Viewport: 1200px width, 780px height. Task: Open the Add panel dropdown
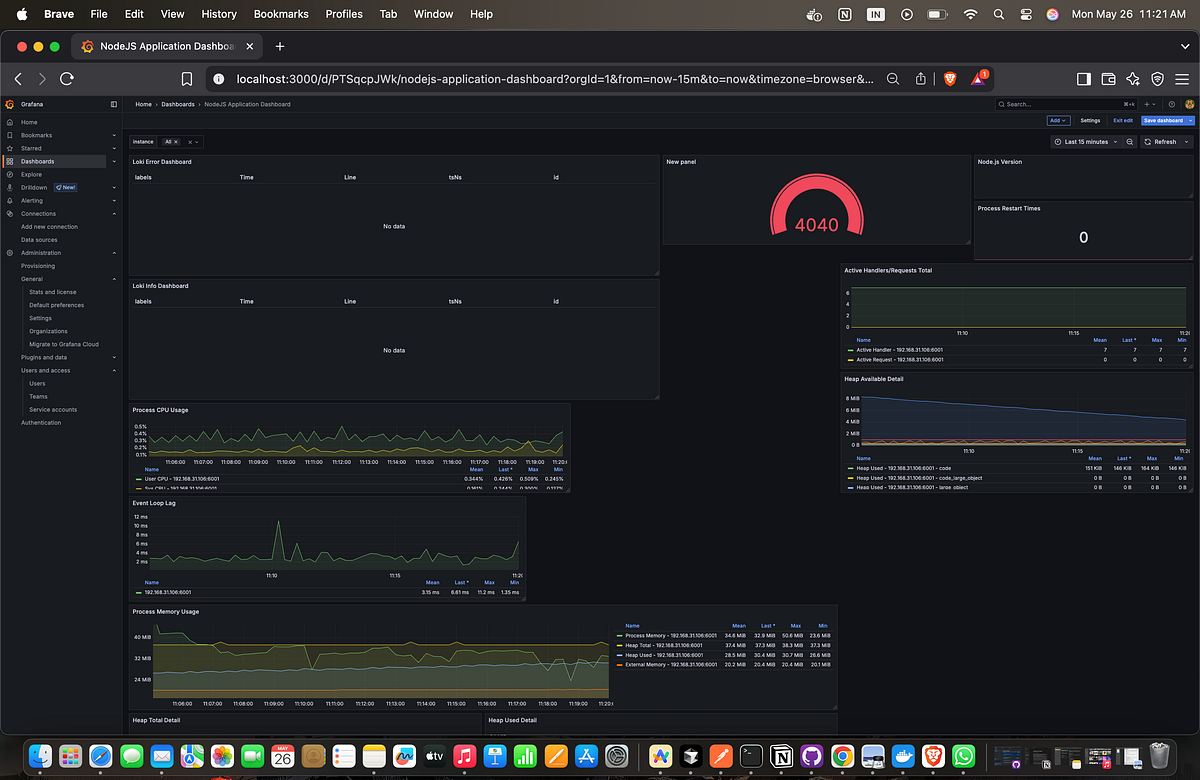(x=1058, y=120)
